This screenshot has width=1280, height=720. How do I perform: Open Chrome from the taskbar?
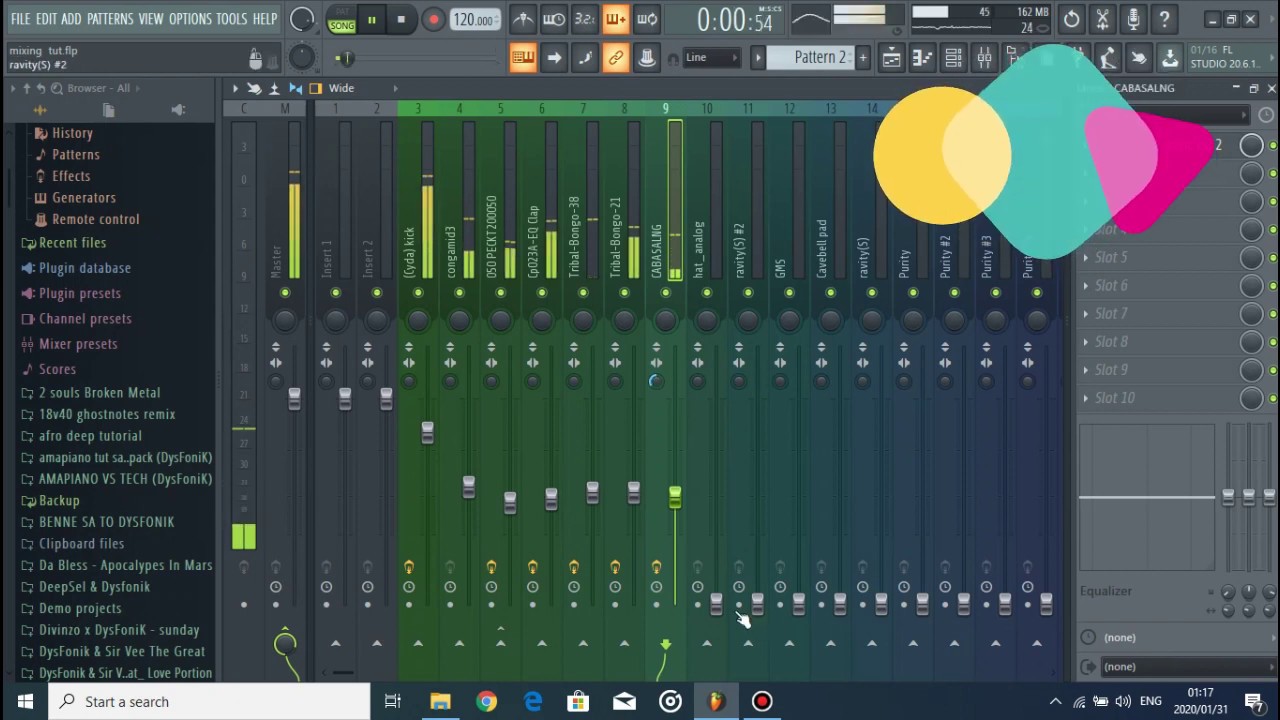[x=486, y=701]
